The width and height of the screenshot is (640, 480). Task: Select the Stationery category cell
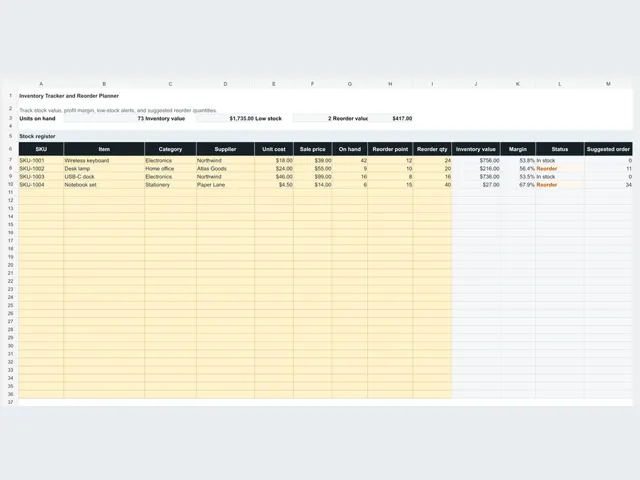click(x=170, y=185)
